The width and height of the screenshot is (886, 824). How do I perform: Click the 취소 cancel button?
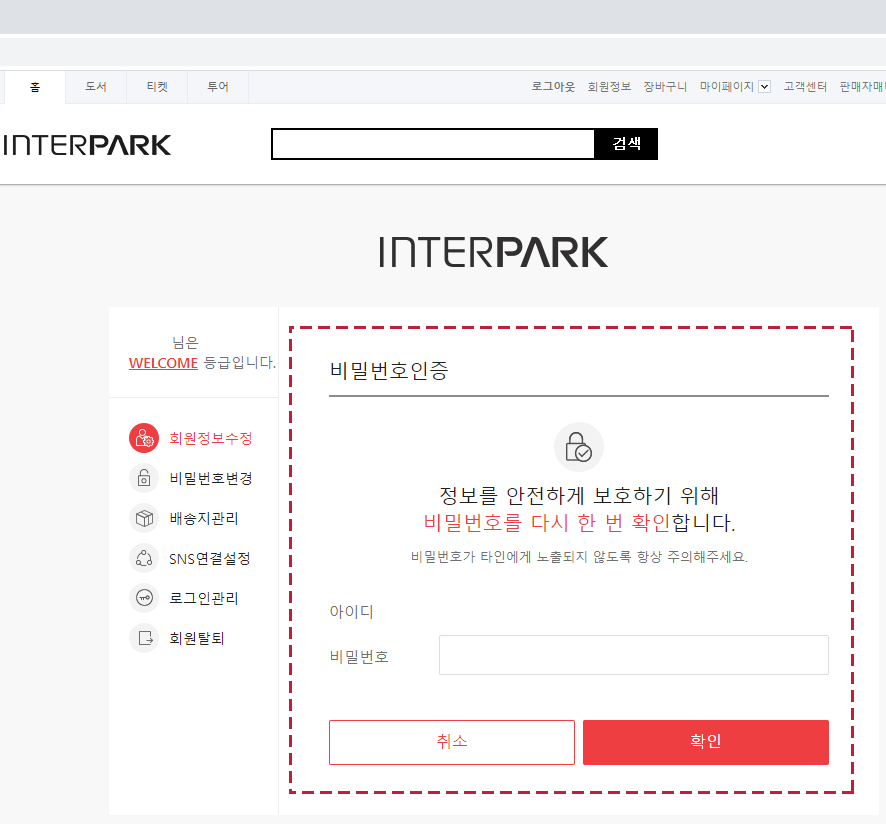pos(452,742)
